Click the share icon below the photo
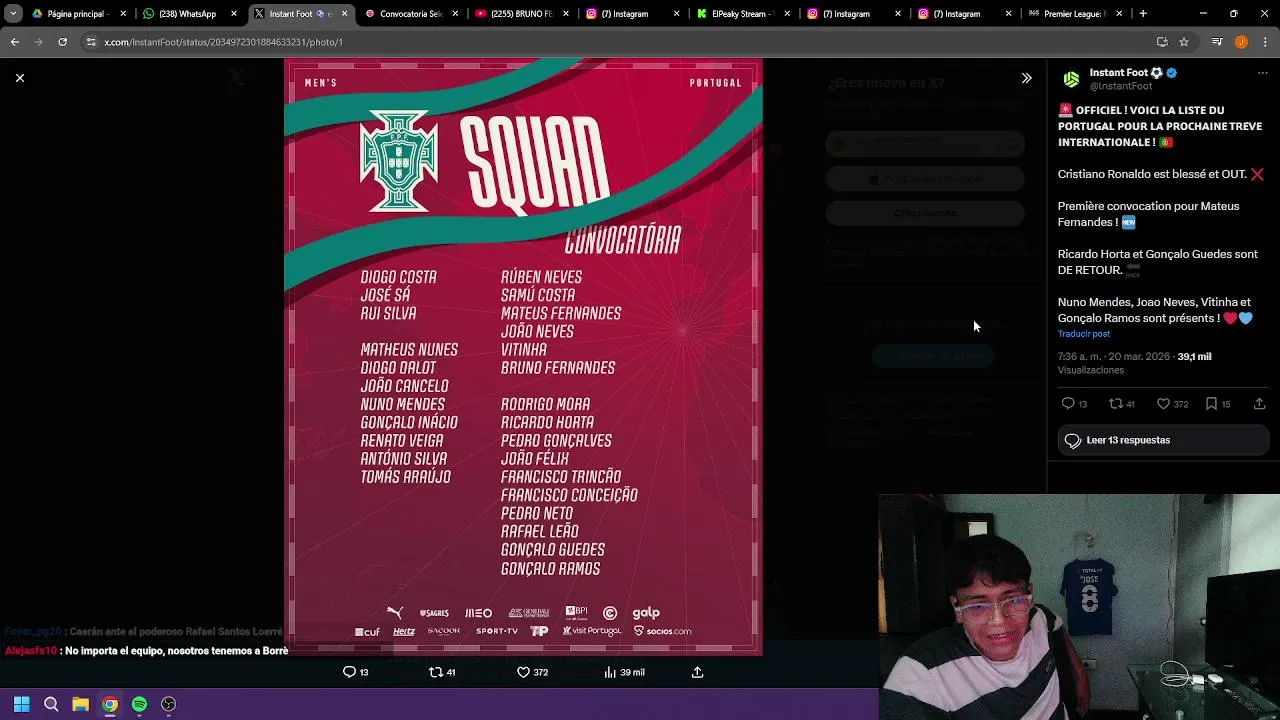 point(698,672)
